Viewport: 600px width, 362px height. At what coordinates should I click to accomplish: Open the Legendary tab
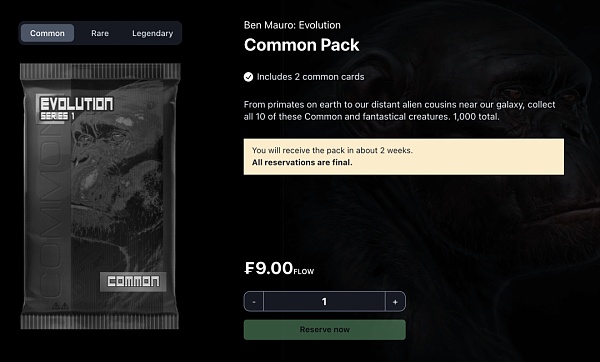pyautogui.click(x=153, y=33)
